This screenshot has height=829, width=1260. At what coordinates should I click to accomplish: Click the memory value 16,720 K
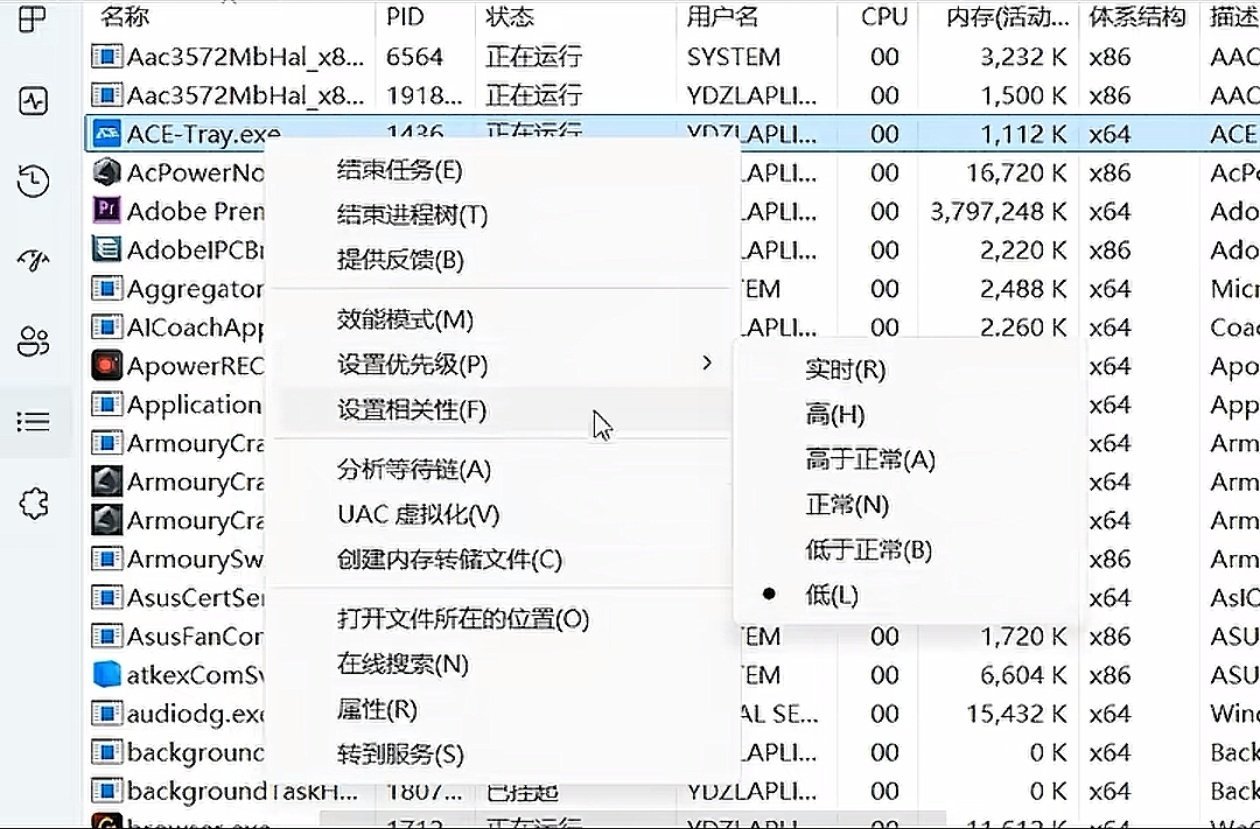pos(1016,173)
